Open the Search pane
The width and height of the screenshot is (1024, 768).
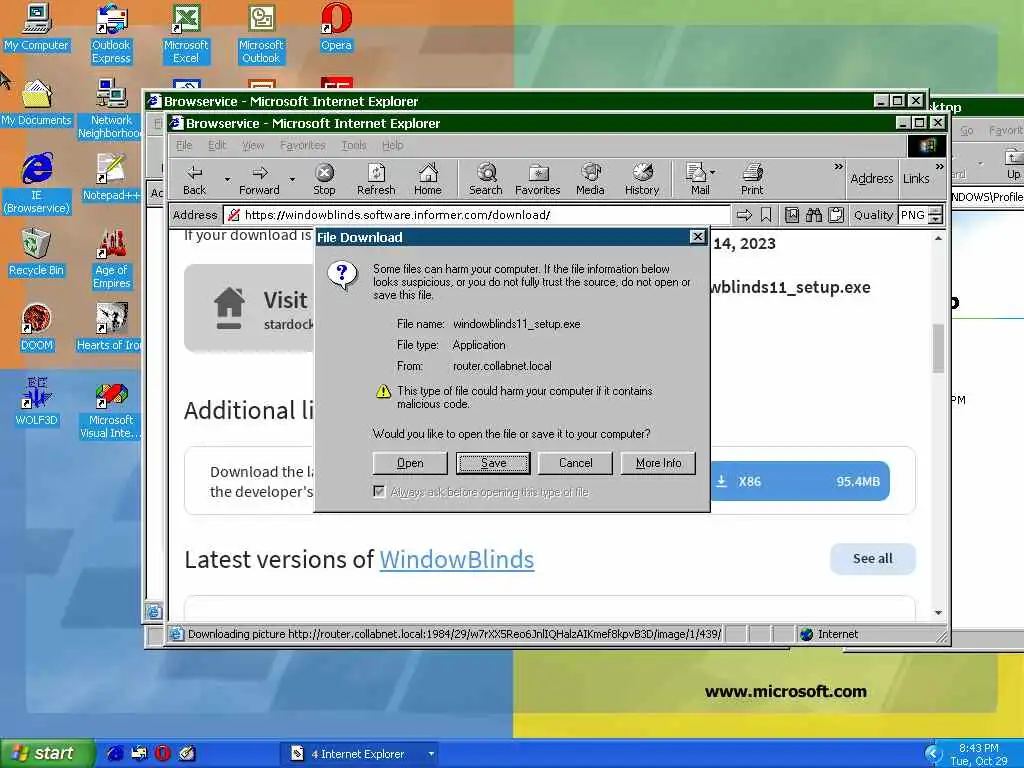click(486, 179)
